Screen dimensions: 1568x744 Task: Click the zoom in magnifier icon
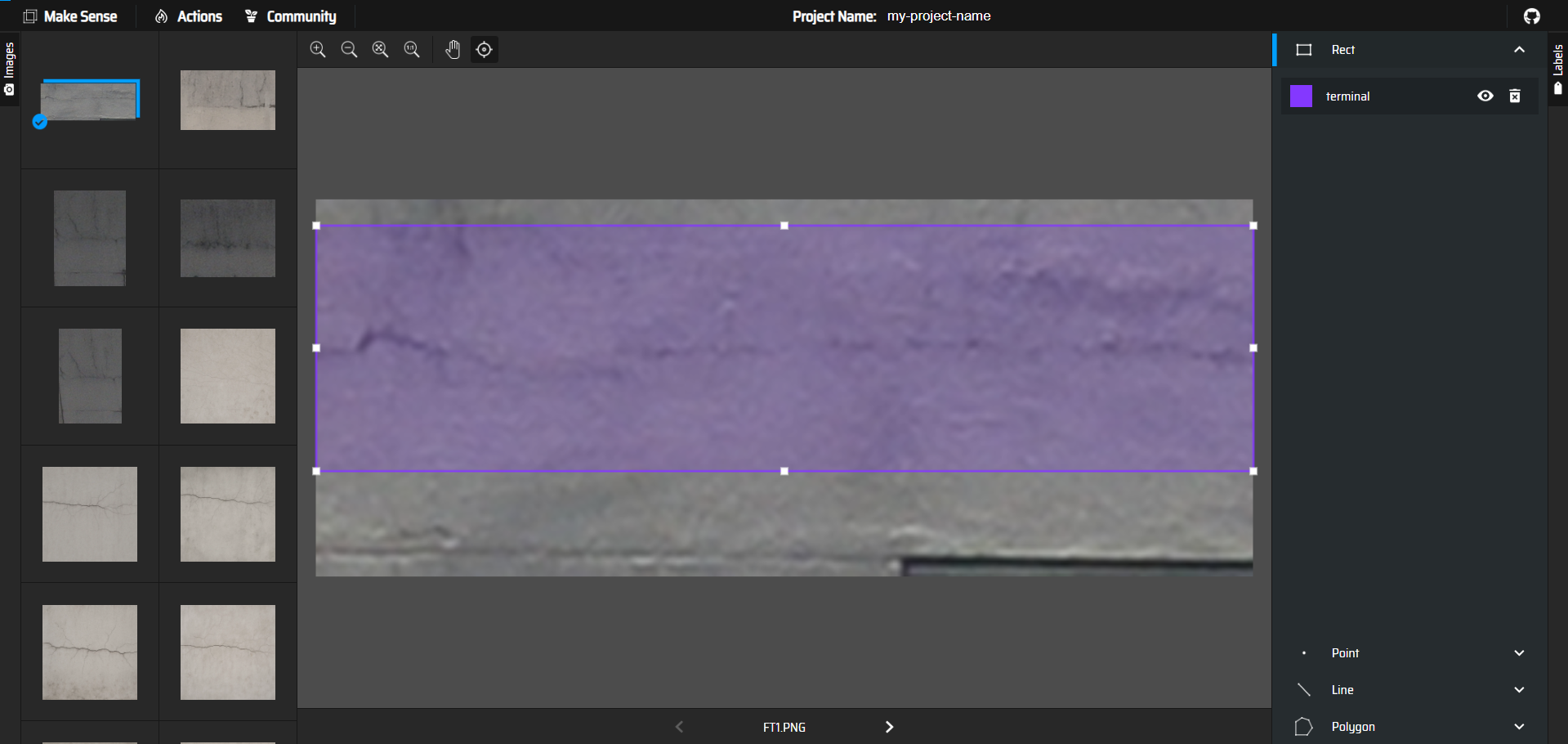(x=318, y=50)
